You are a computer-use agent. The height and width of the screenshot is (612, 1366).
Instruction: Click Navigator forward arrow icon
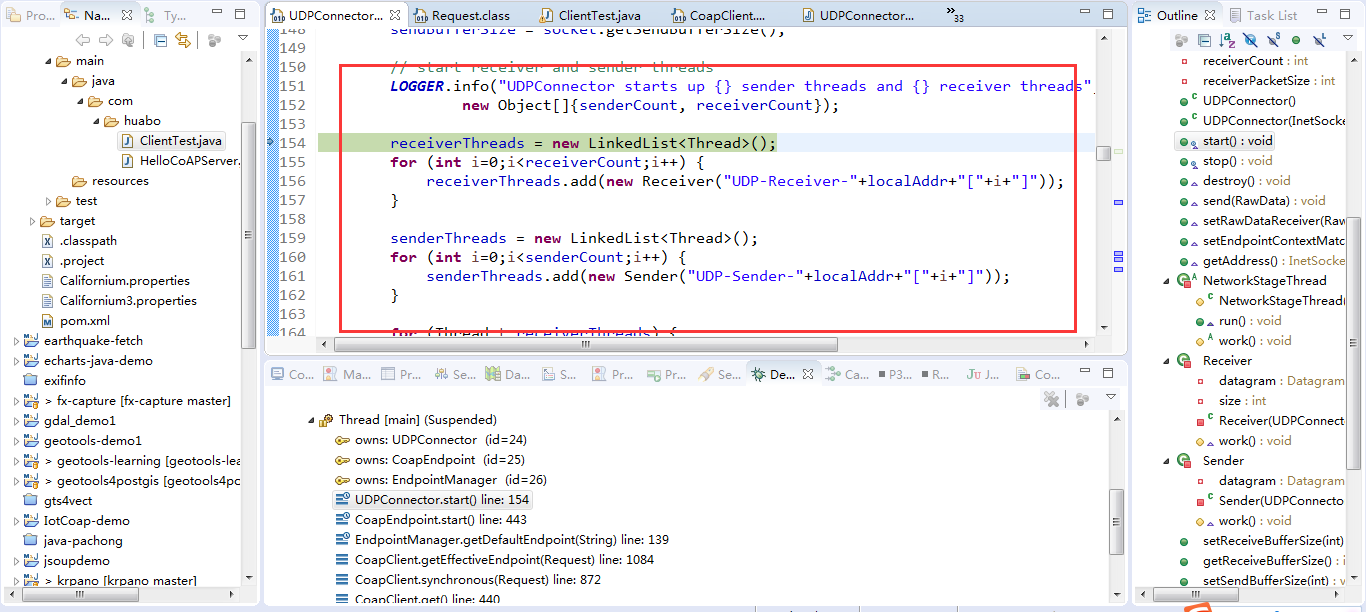click(106, 40)
